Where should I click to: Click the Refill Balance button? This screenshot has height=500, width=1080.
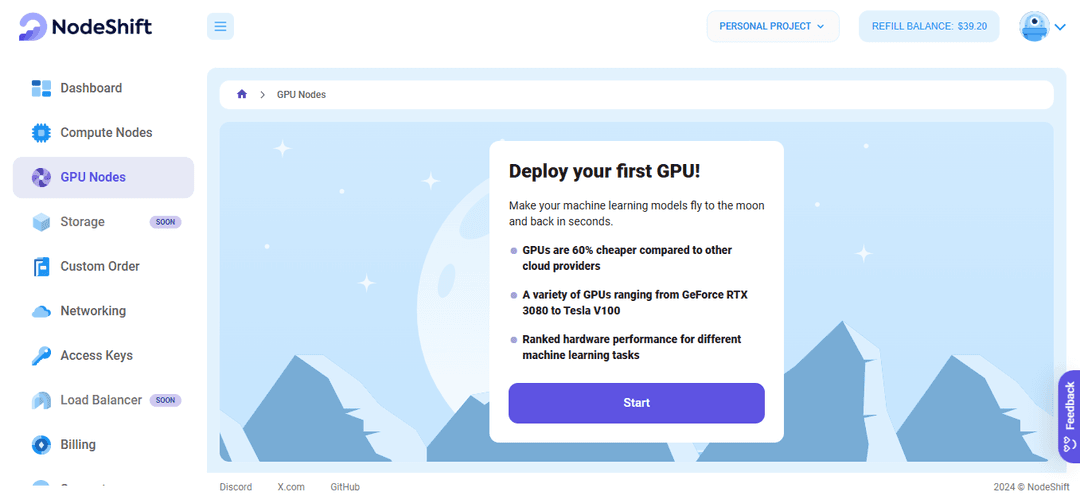click(929, 26)
